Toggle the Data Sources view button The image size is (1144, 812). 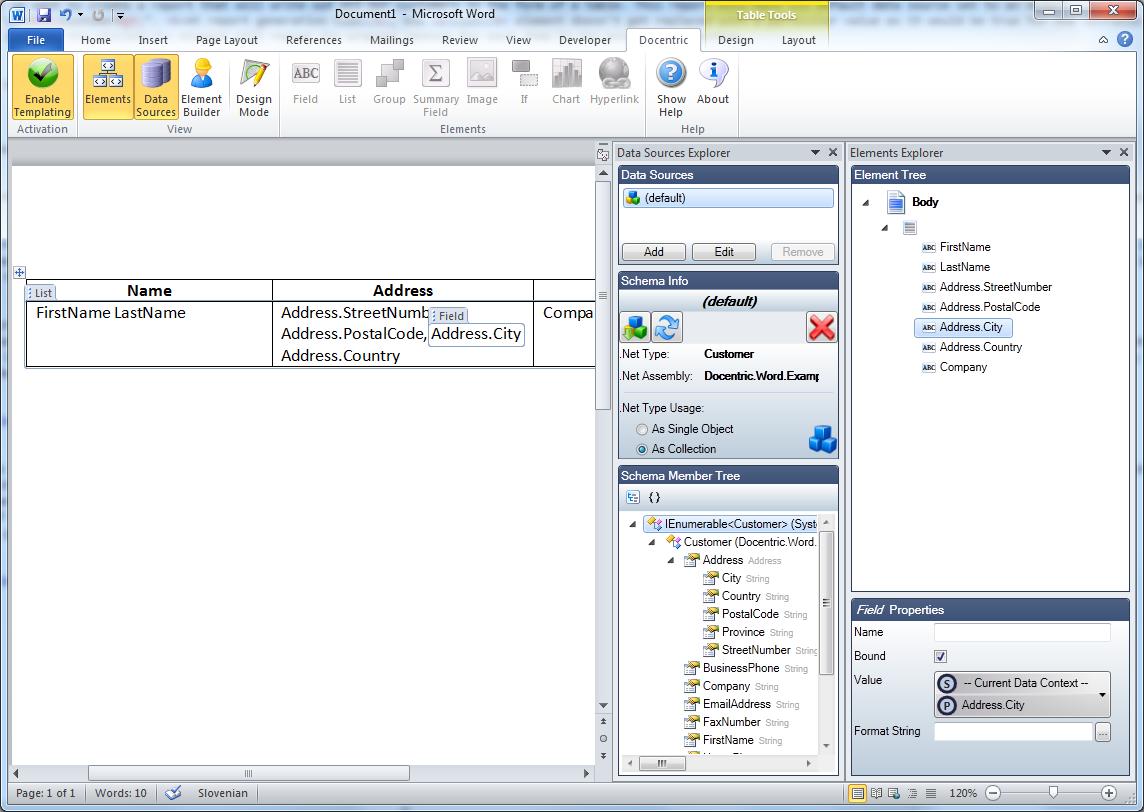(x=156, y=87)
